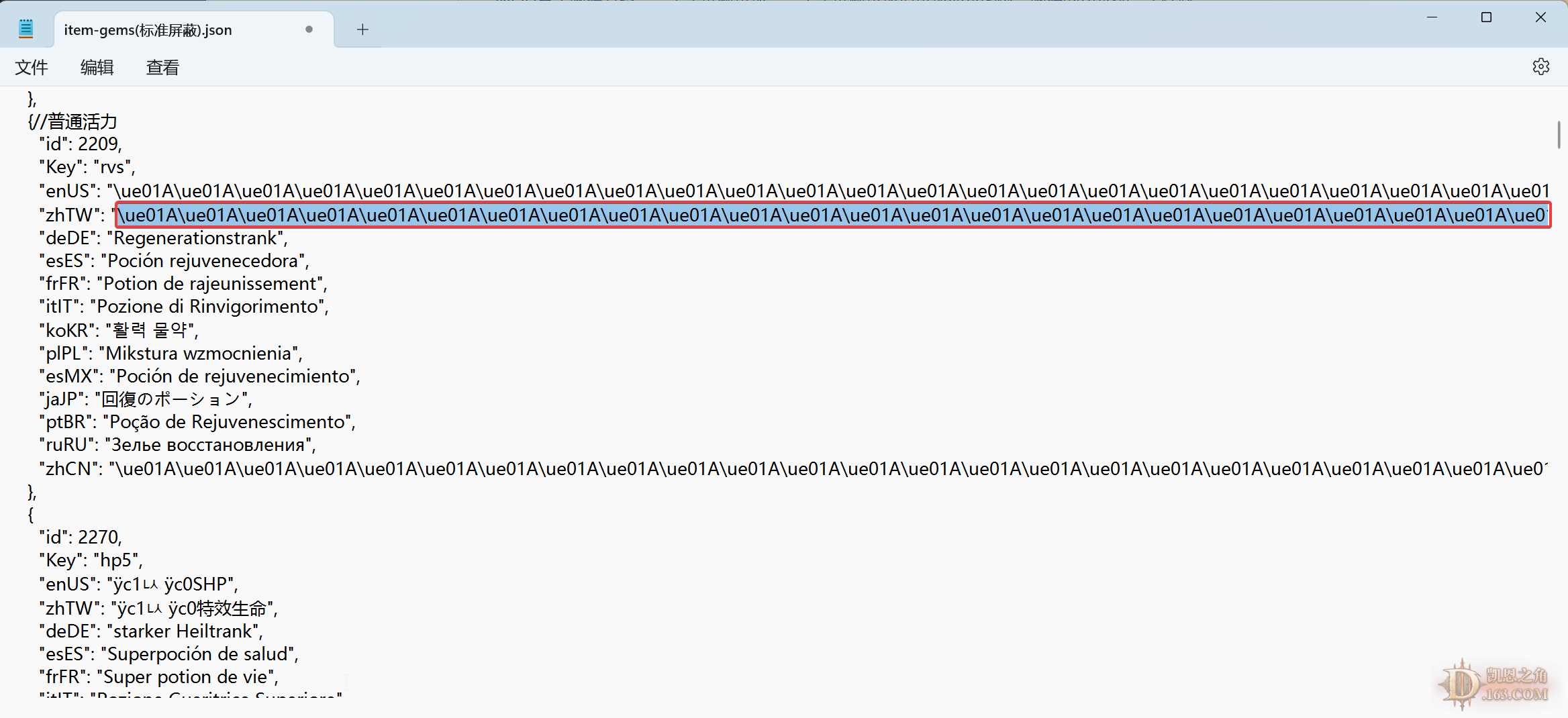Open the Notepad settings gear
This screenshot has height=718, width=1568.
1540,66
